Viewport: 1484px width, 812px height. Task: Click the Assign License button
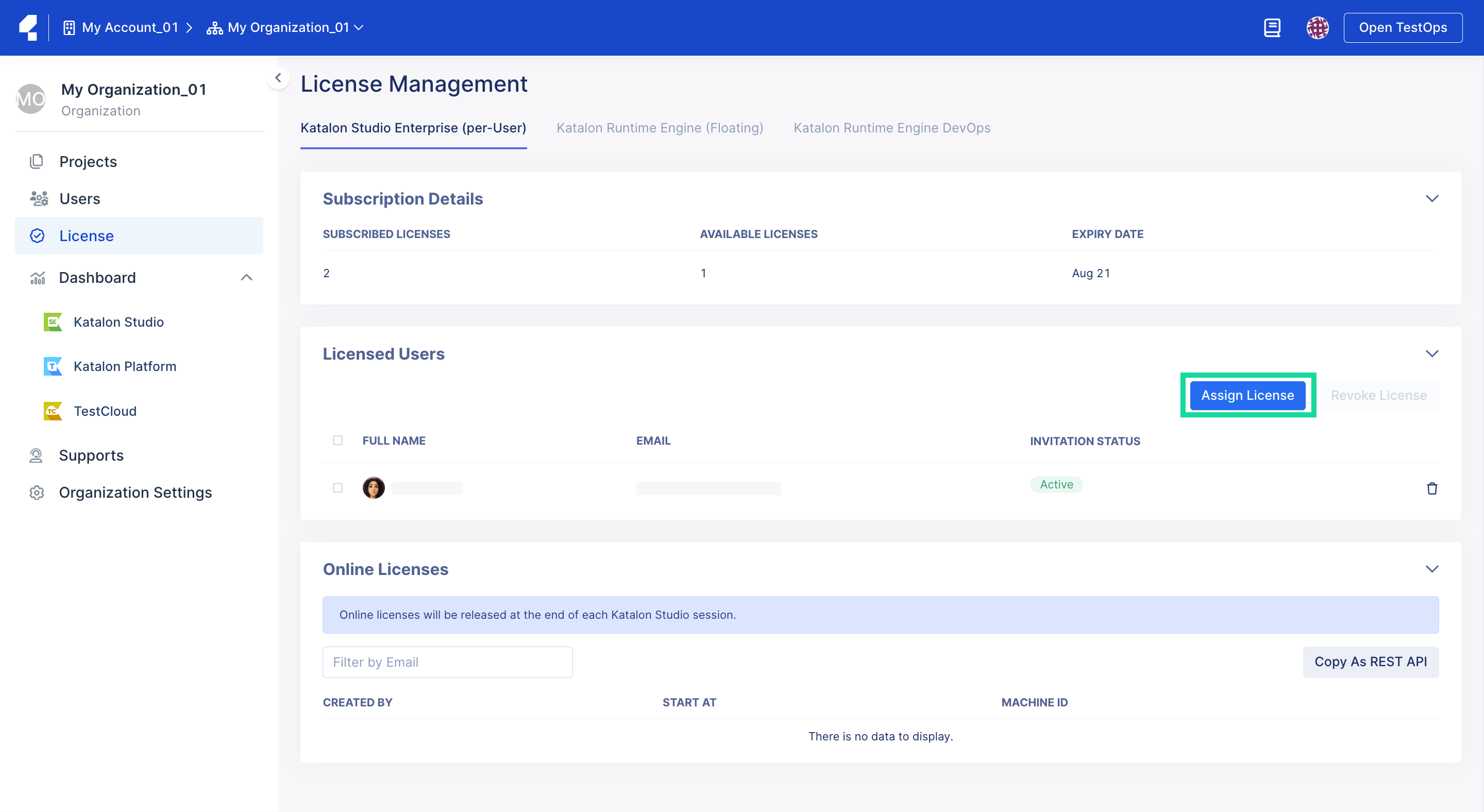tap(1248, 395)
